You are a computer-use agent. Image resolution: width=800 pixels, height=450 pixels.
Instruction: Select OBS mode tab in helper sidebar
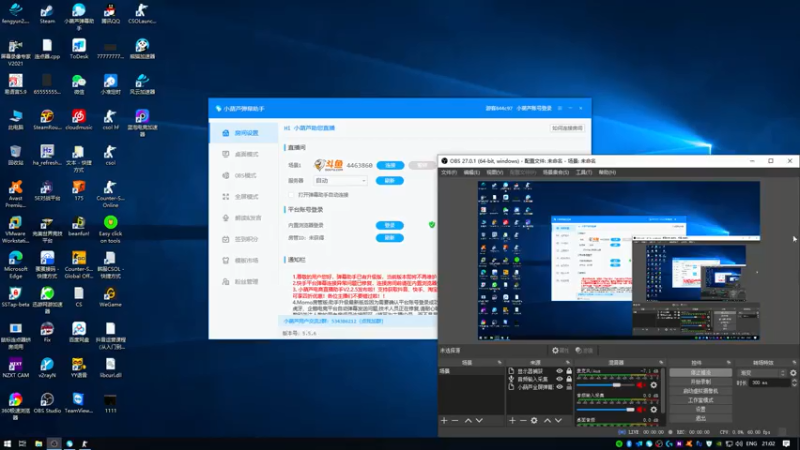244,176
